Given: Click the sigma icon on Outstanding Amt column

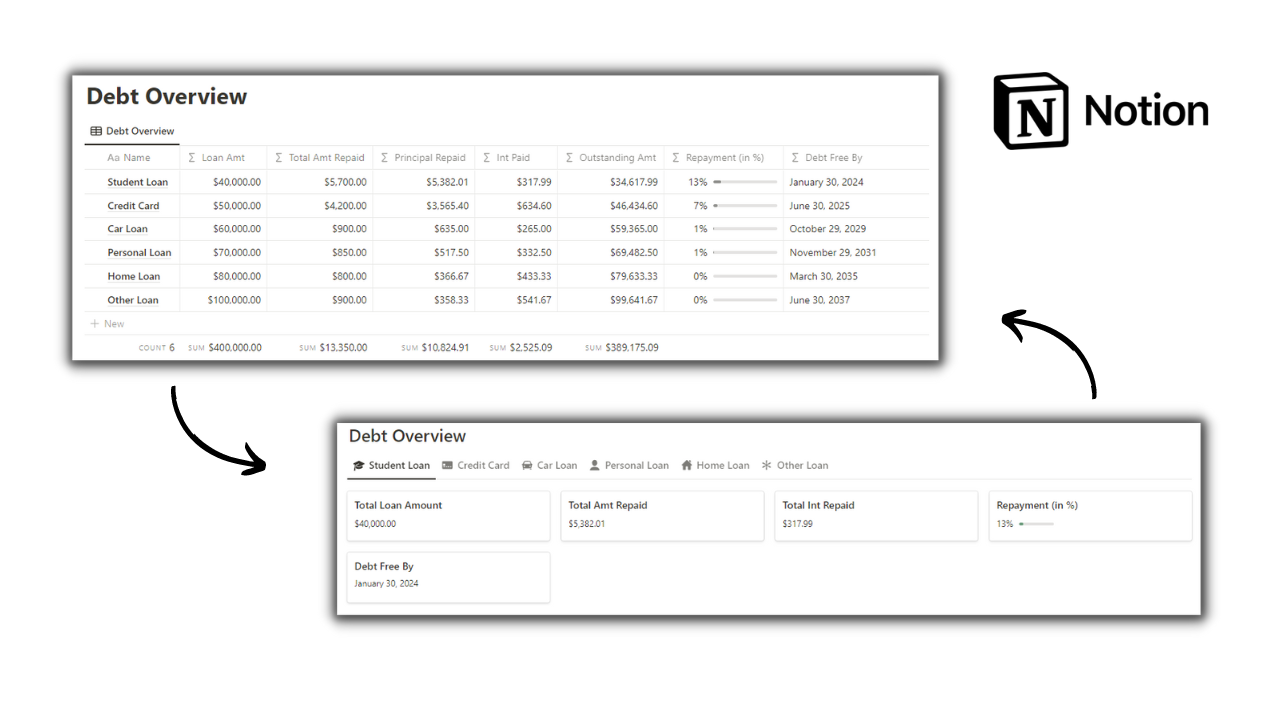Looking at the screenshot, I should point(570,158).
